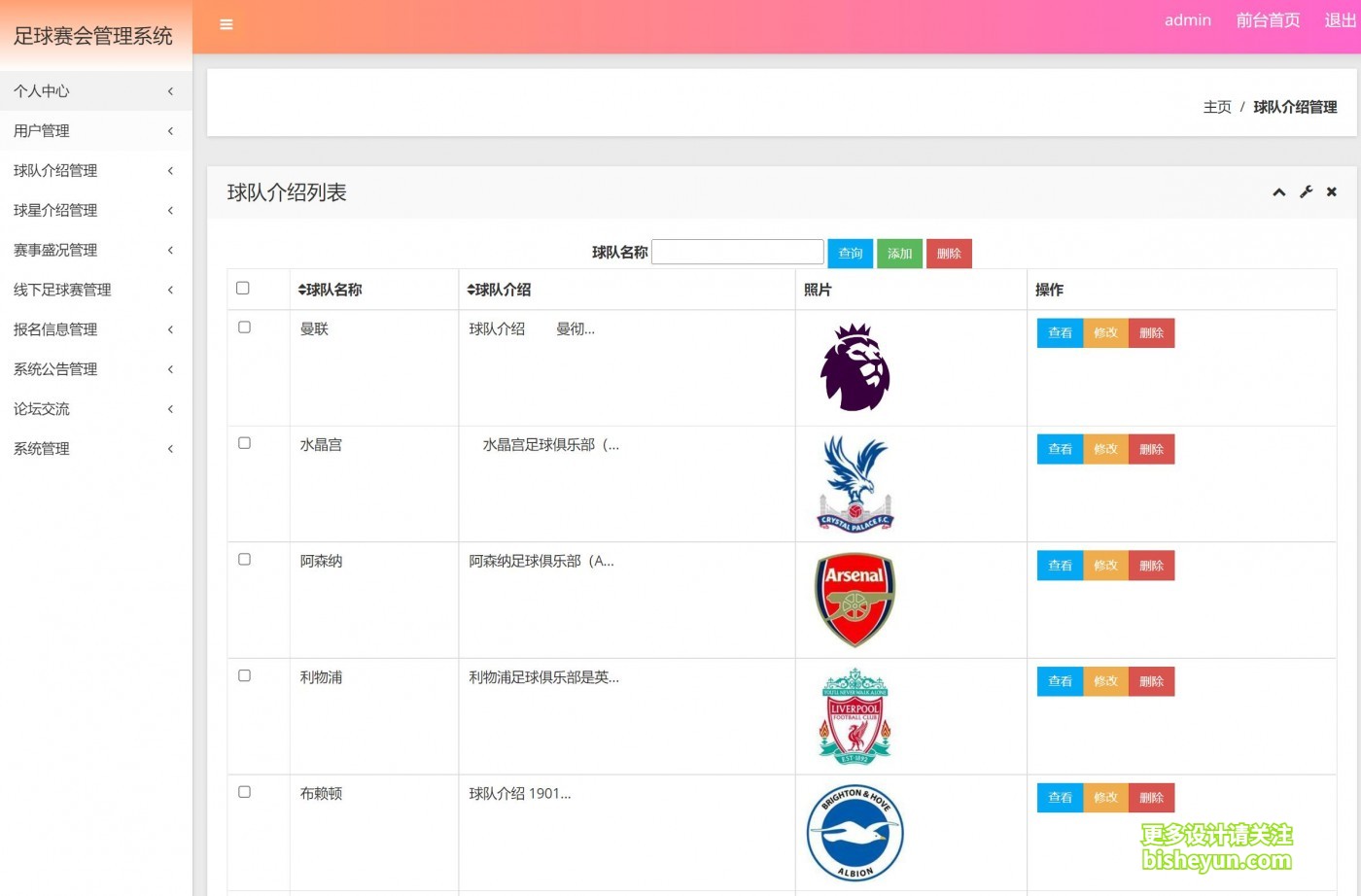Expand the 赛事盛况管理 sidebar menu

pyautogui.click(x=95, y=250)
